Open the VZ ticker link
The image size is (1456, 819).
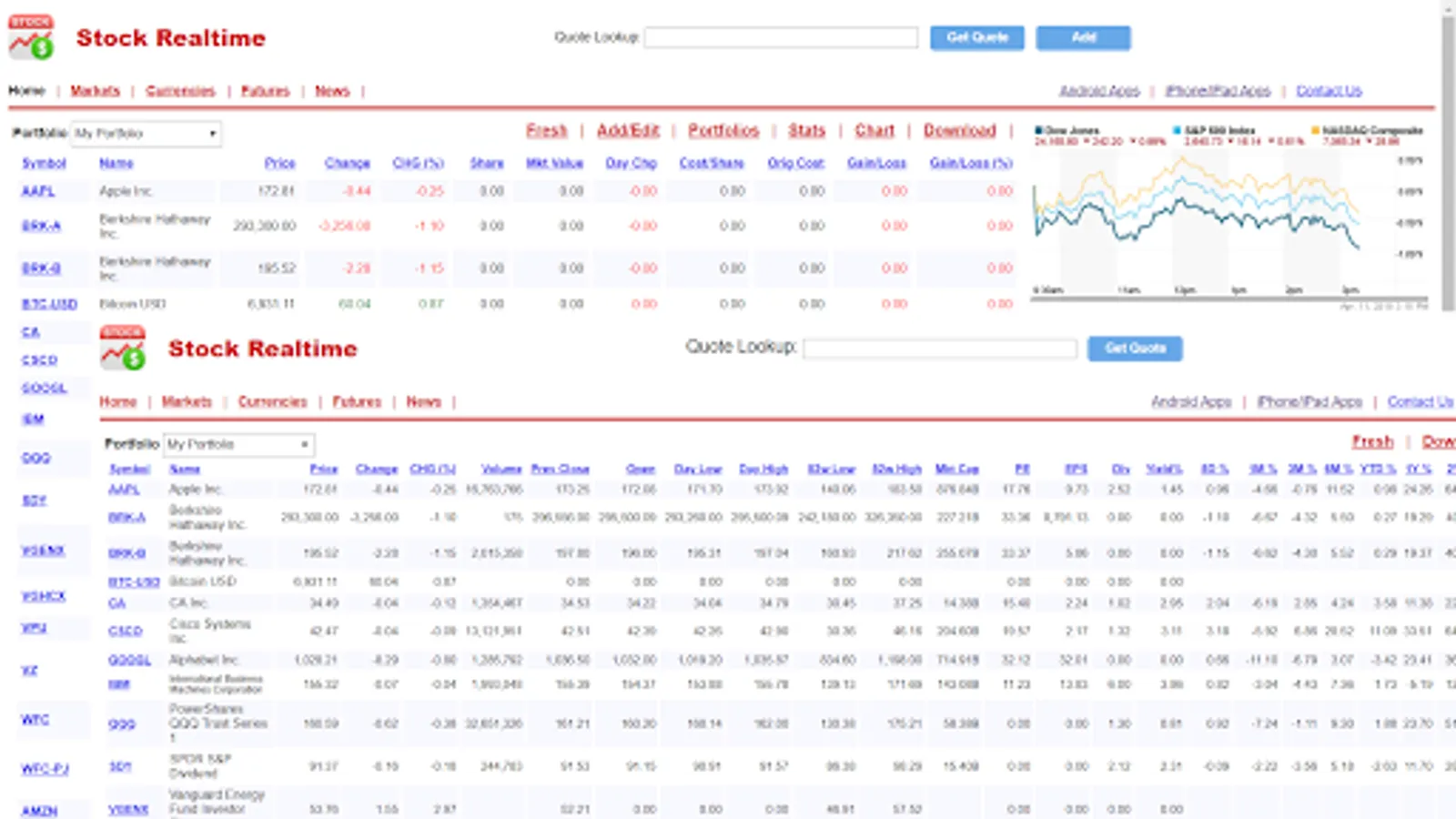tap(29, 671)
